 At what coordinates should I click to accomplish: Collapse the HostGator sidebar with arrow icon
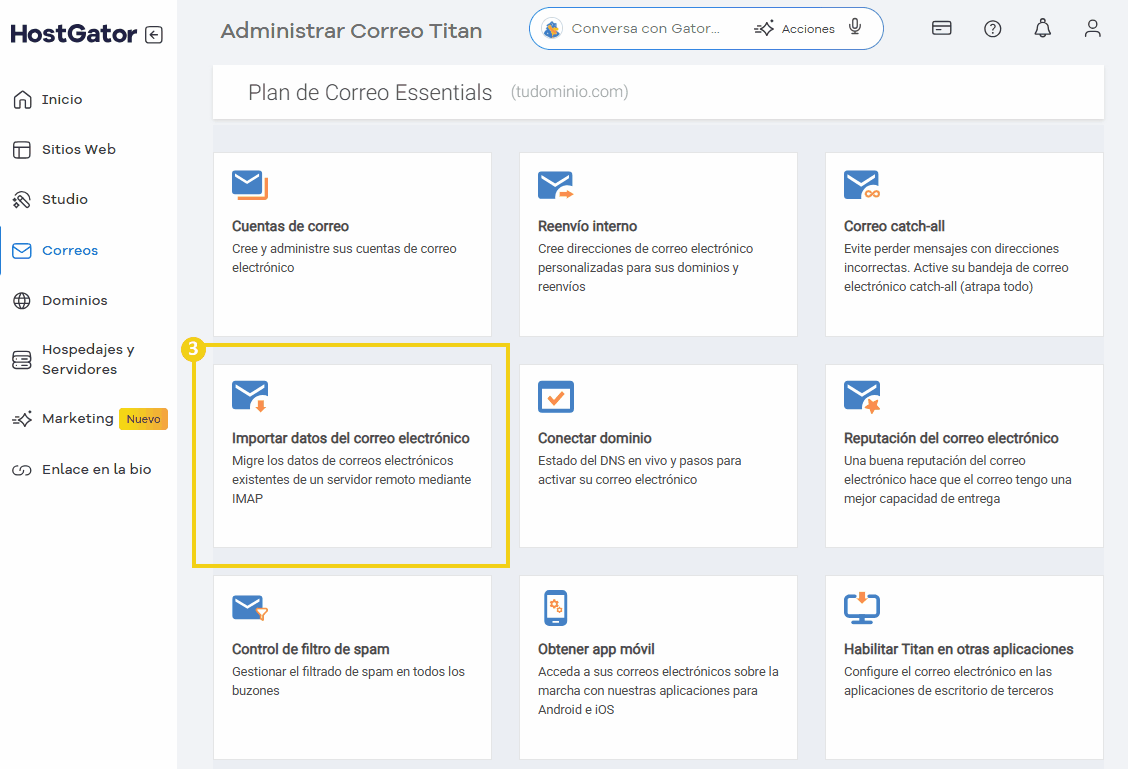pos(153,35)
